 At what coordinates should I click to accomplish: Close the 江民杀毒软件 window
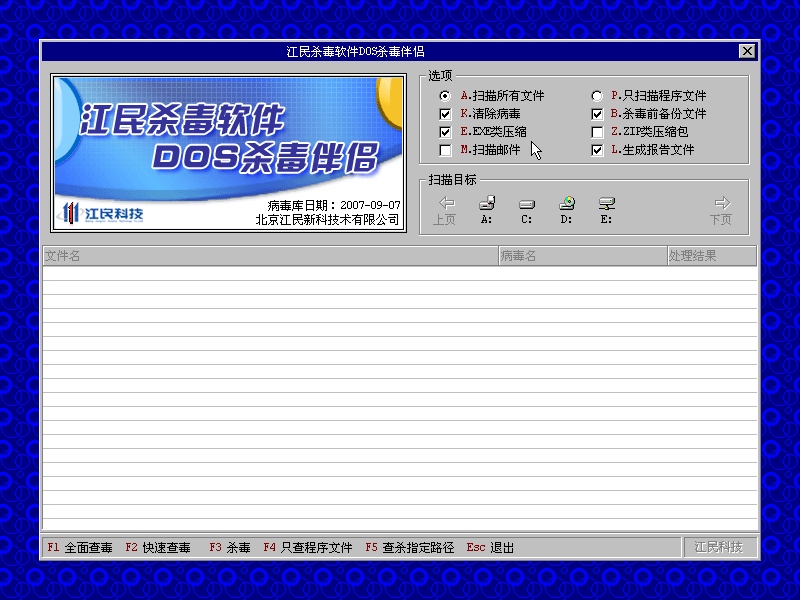tap(747, 51)
